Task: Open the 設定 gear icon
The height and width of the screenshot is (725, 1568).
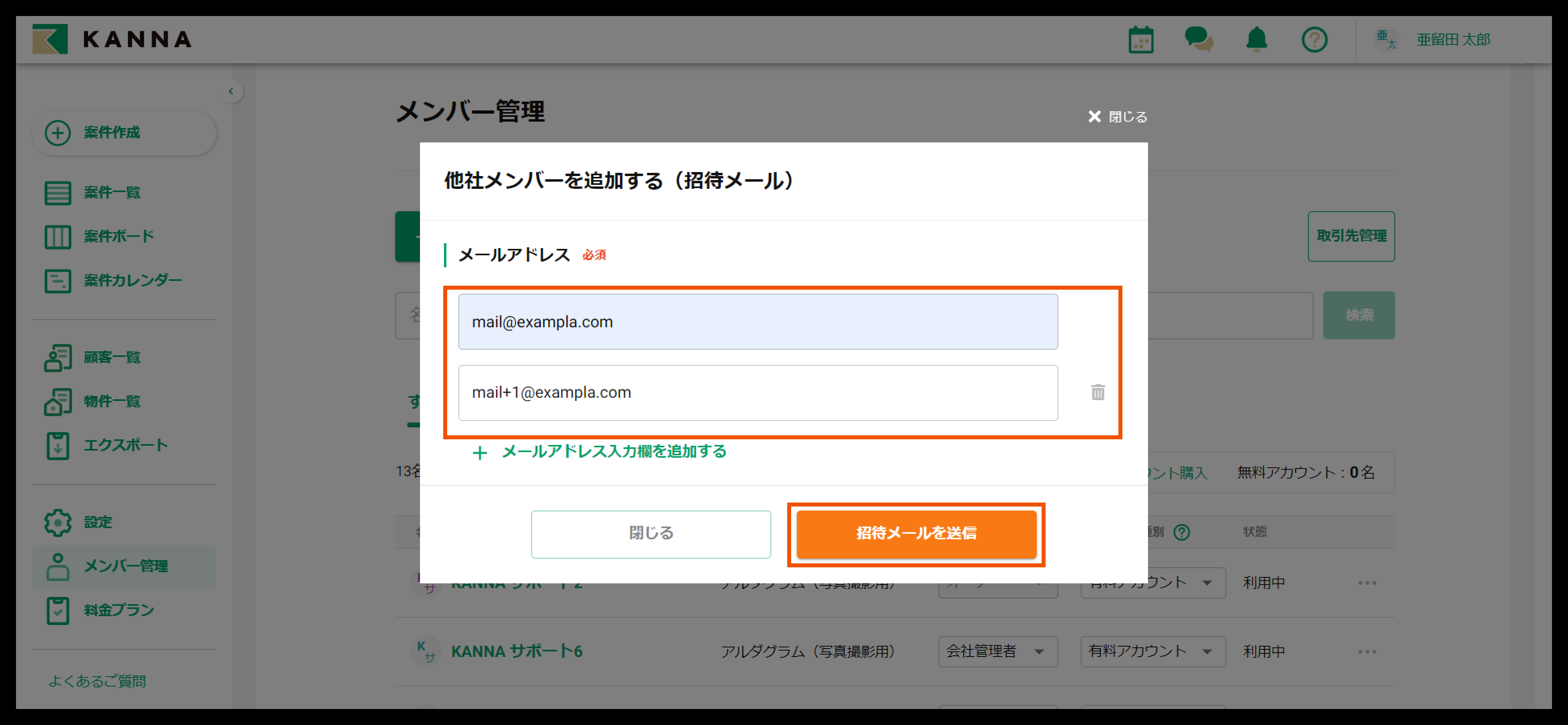Action: [58, 522]
